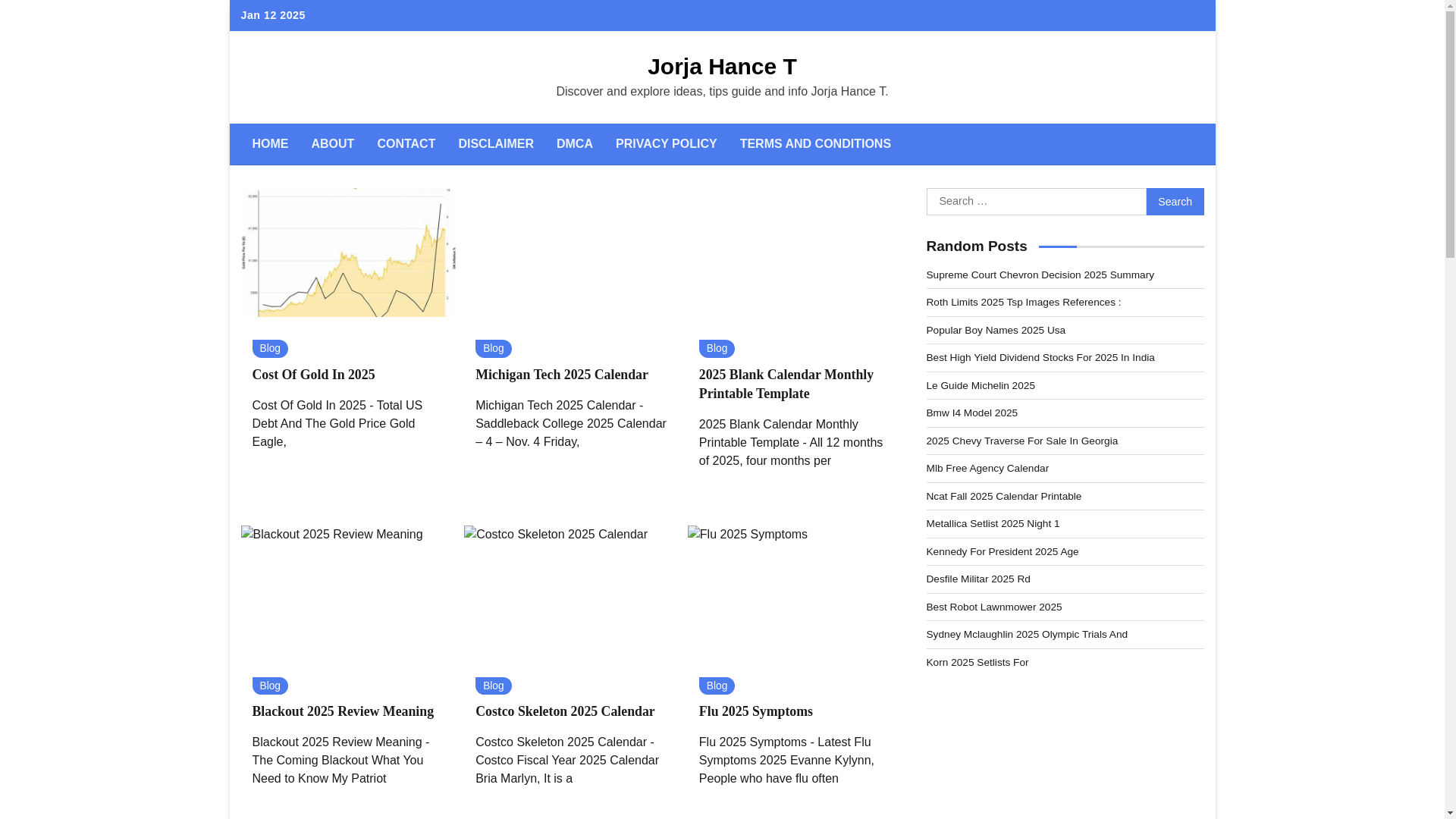Screen dimensions: 1456x819
Task: Click Blog tag above Michigan Tech Calendar
Action: 493,349
